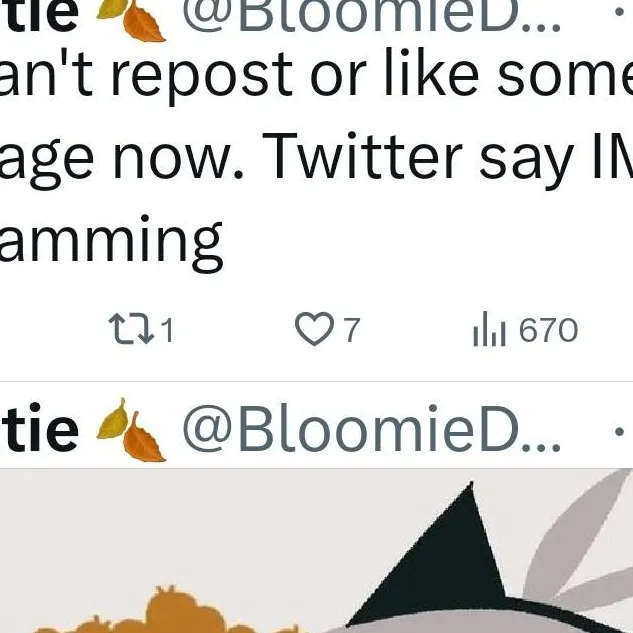The width and height of the screenshot is (633, 633).
Task: Click autumn leaf emoji in top tweet header
Action: (131, 20)
